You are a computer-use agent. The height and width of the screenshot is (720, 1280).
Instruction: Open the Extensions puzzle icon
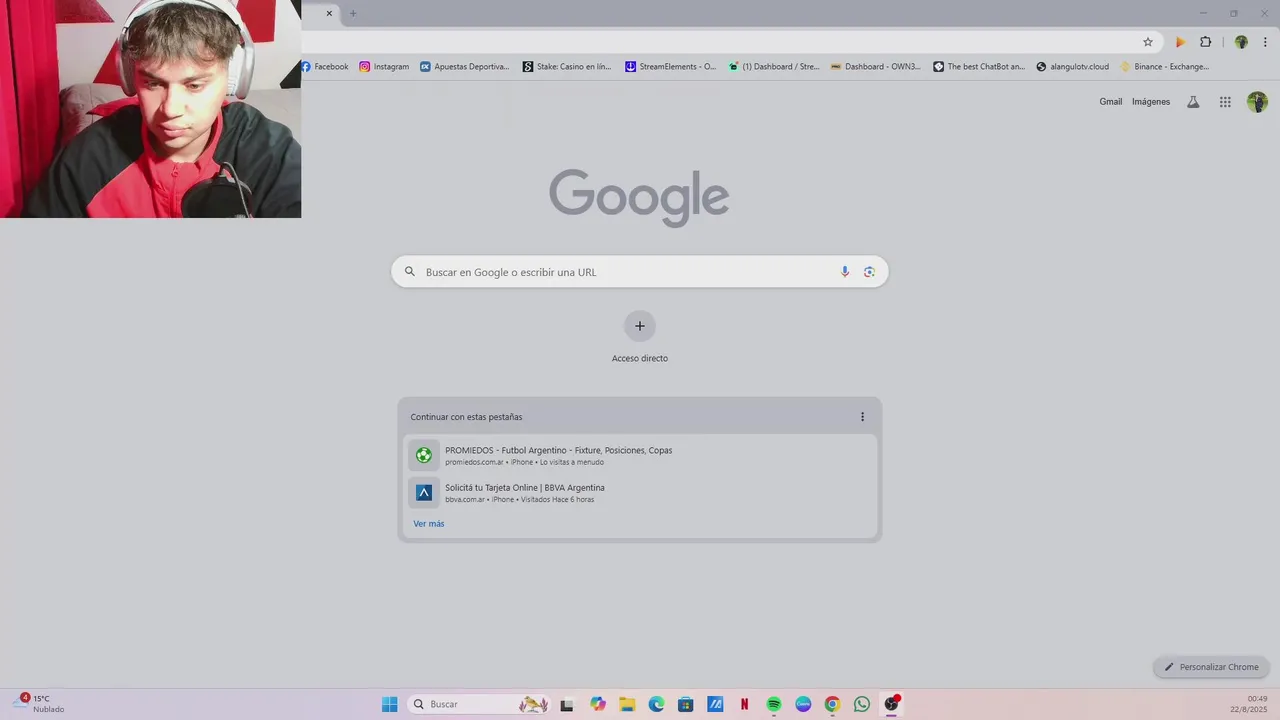click(x=1206, y=42)
